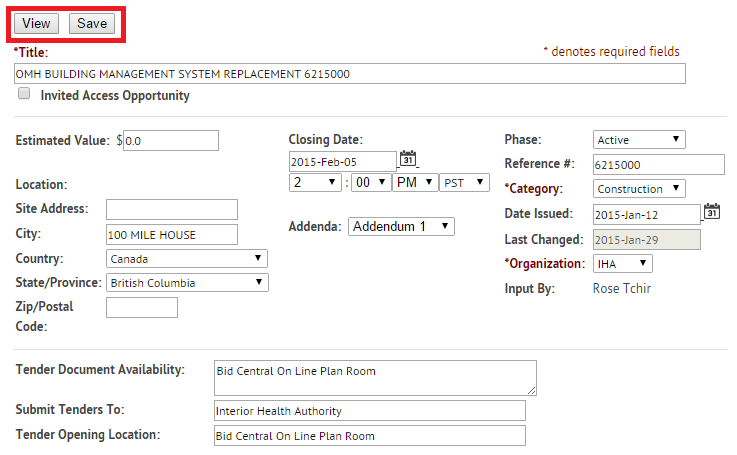Click the Save button

click(x=92, y=23)
